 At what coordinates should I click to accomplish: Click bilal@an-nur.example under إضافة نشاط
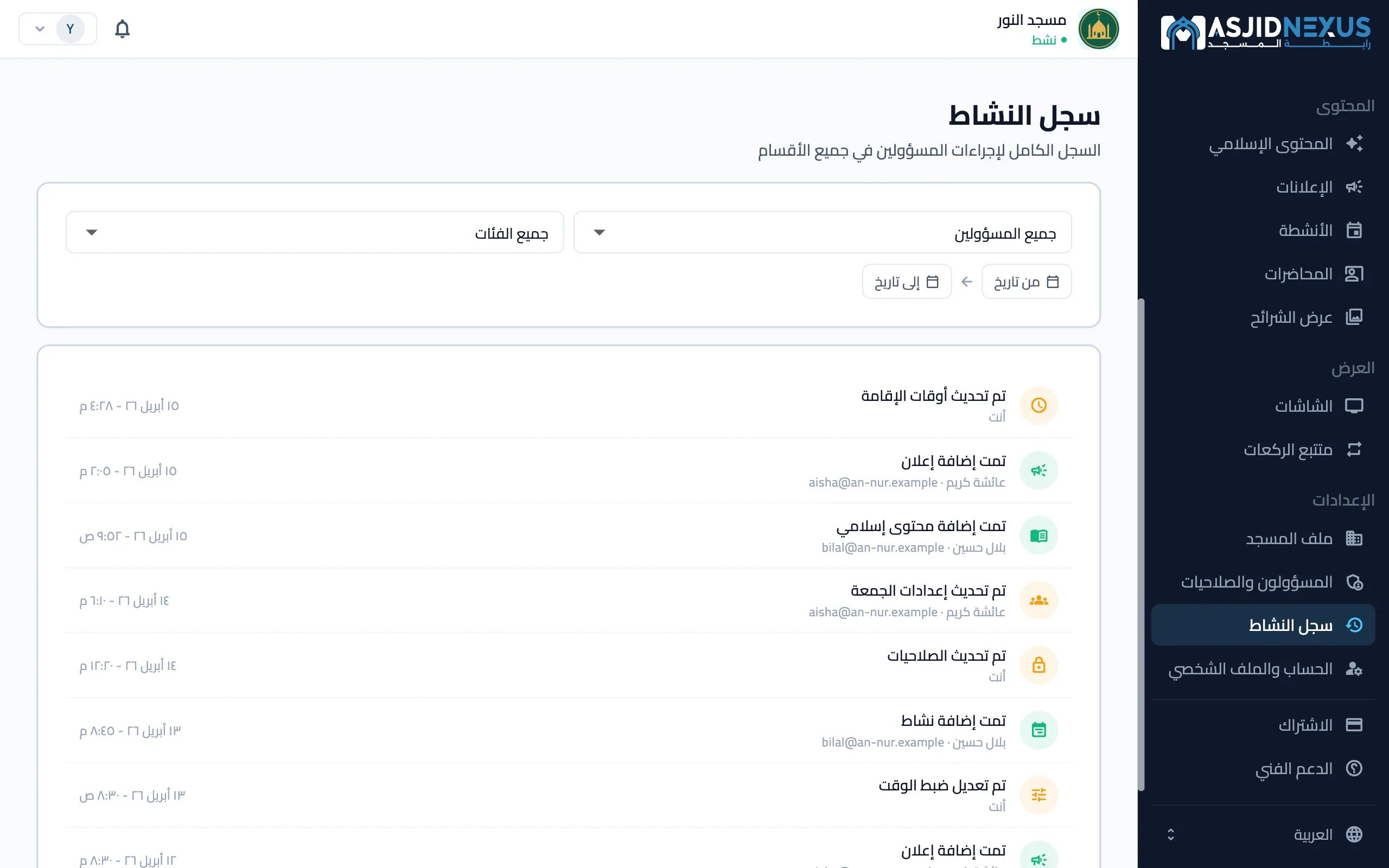click(x=882, y=742)
